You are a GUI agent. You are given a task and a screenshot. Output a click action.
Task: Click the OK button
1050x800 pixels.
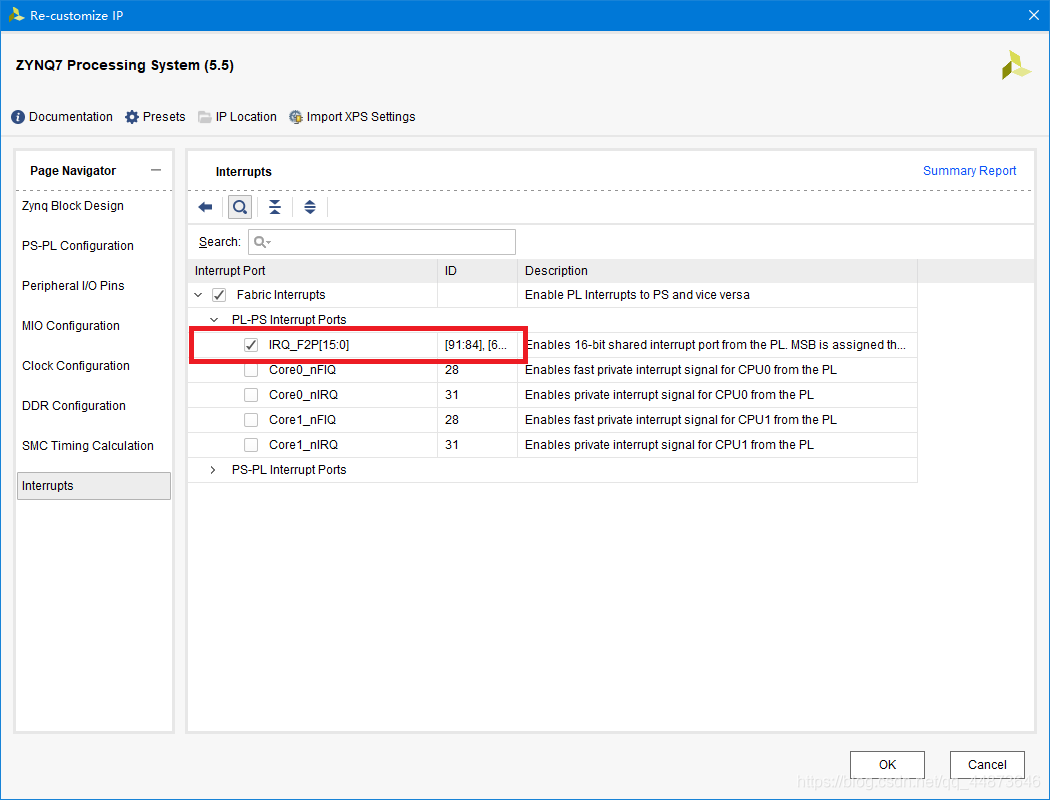click(887, 765)
